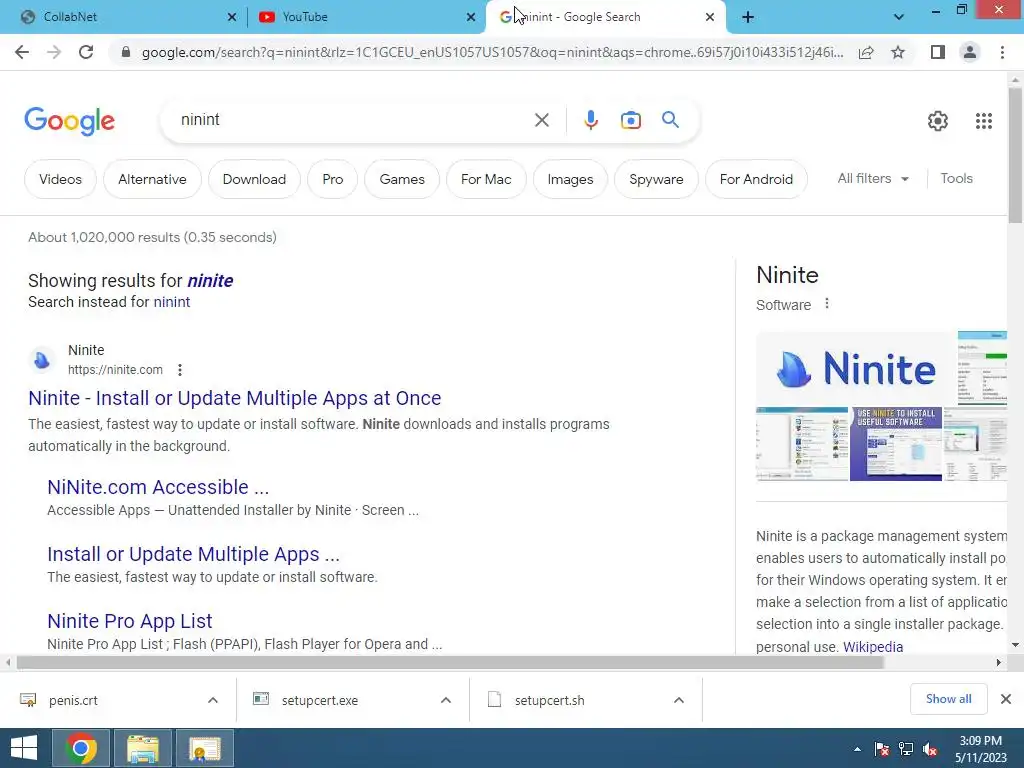Click the URL address bar
The image size is (1024, 768).
pos(492,52)
